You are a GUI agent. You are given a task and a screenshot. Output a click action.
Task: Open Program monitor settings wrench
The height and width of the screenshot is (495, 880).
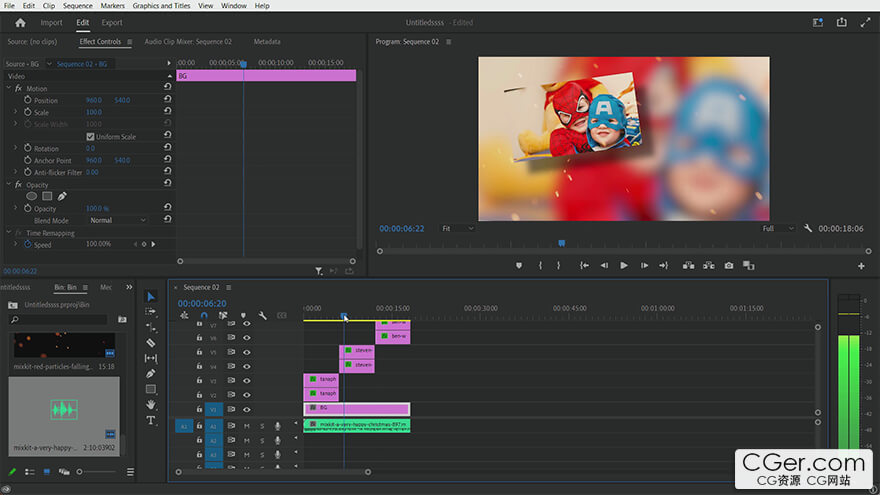tap(808, 228)
